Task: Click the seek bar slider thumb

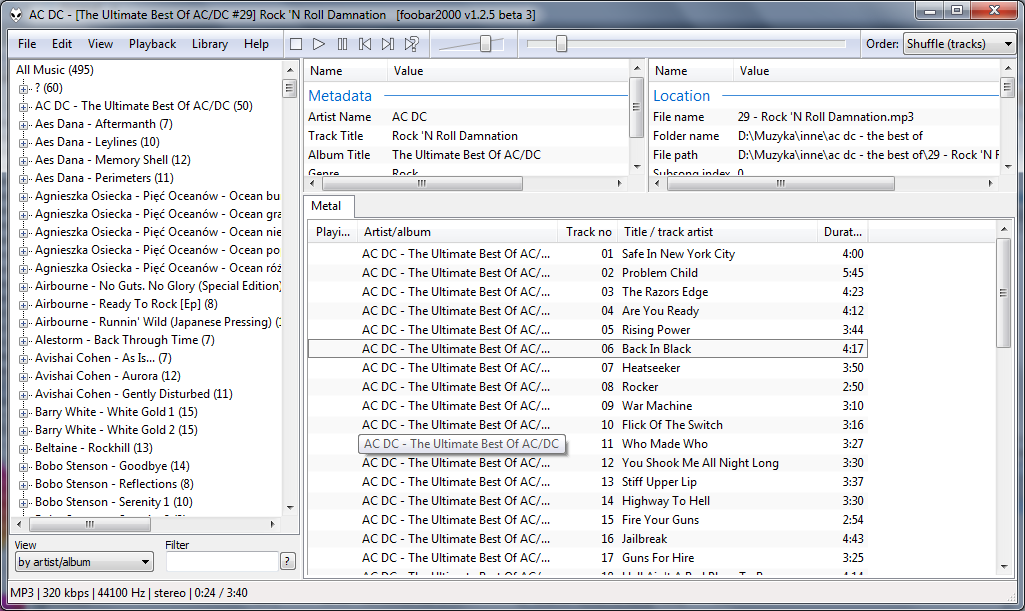Action: (x=562, y=44)
